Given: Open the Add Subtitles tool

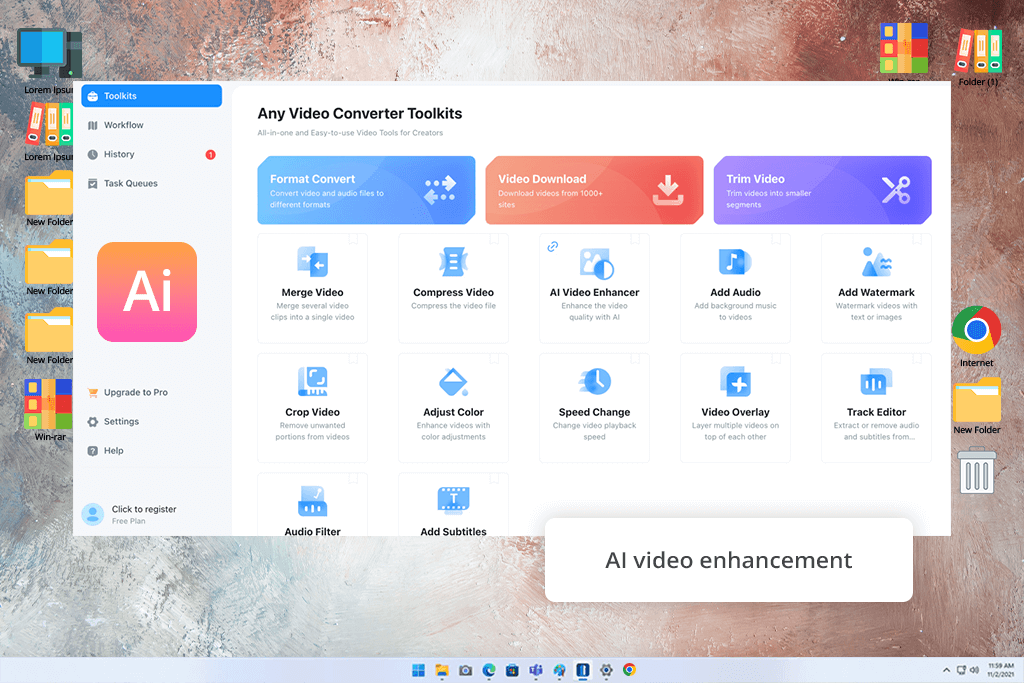Looking at the screenshot, I should click(x=453, y=505).
